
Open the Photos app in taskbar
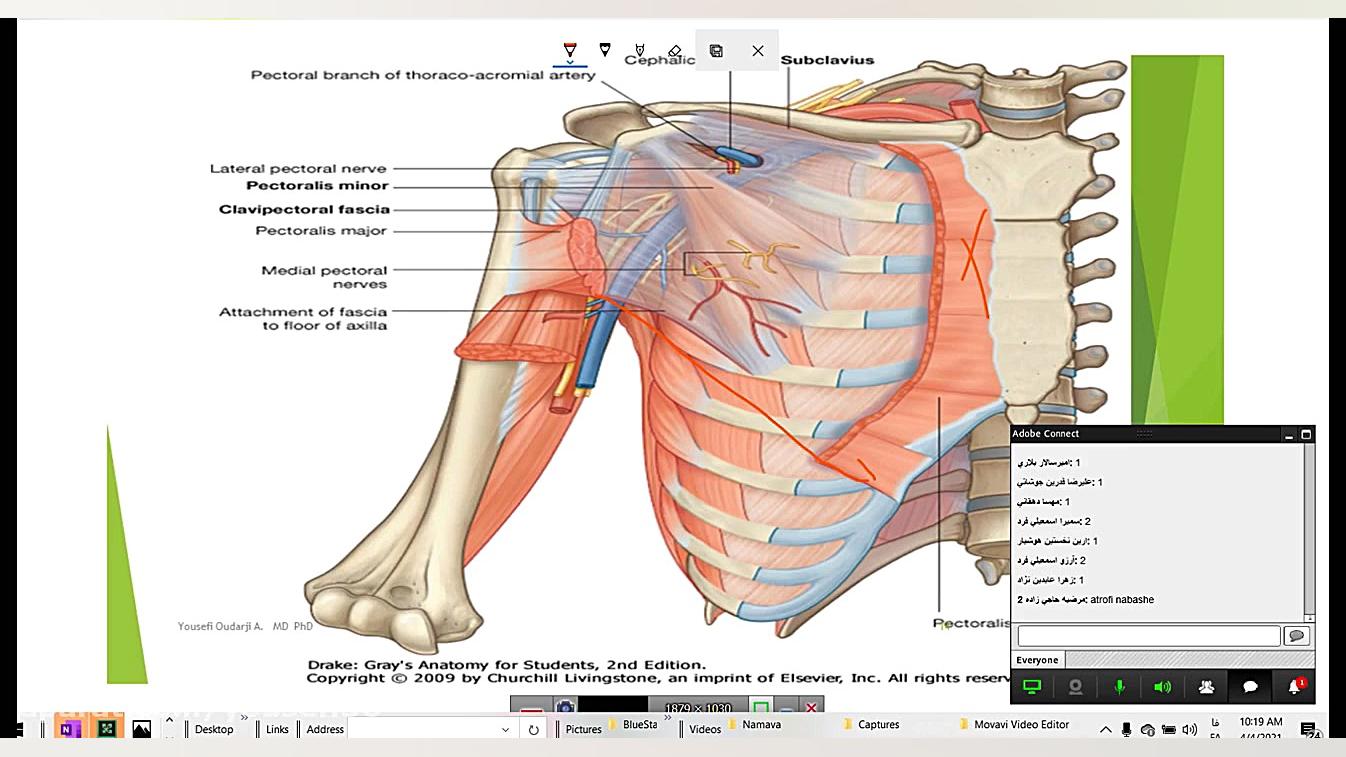tap(141, 729)
